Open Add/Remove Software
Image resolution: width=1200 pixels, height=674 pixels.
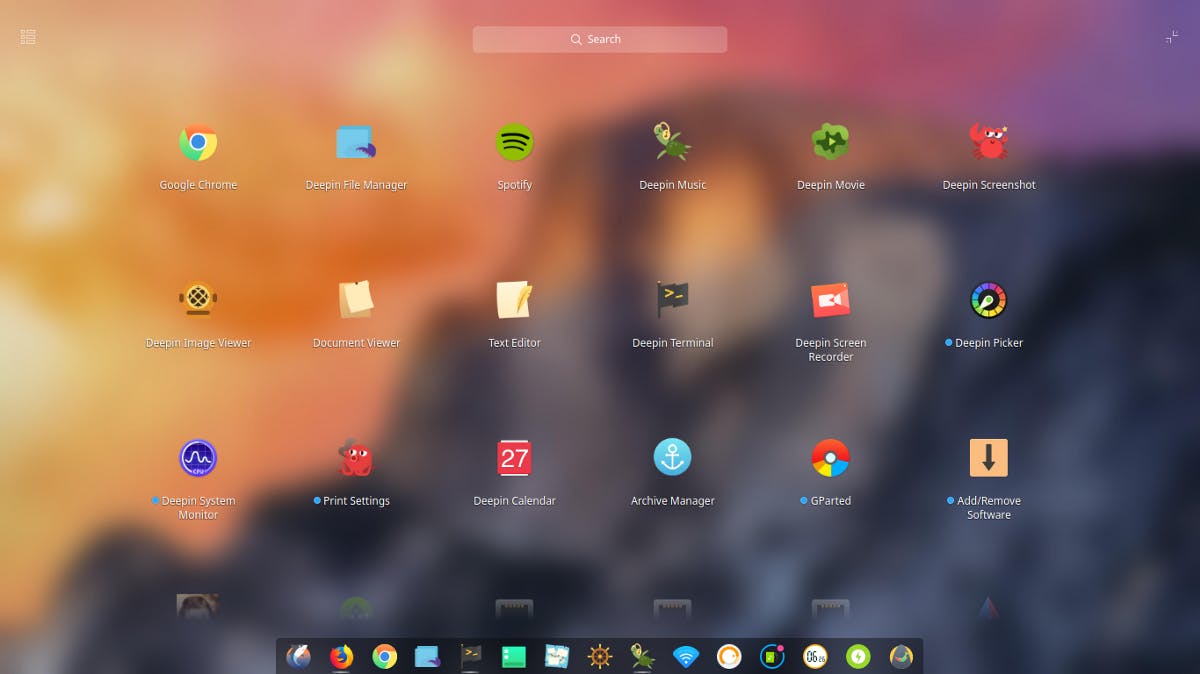(x=988, y=458)
